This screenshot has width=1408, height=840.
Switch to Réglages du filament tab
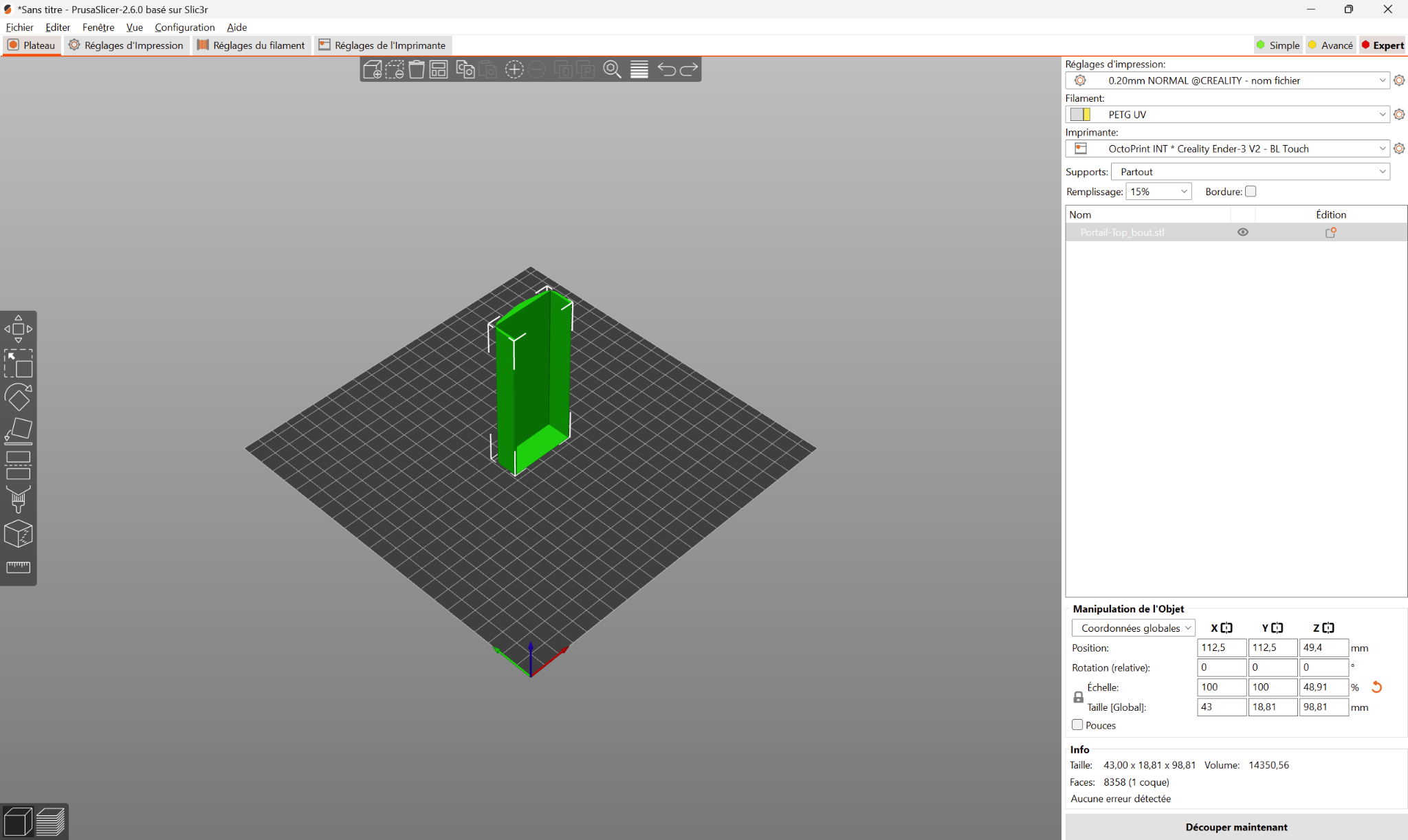[x=251, y=45]
